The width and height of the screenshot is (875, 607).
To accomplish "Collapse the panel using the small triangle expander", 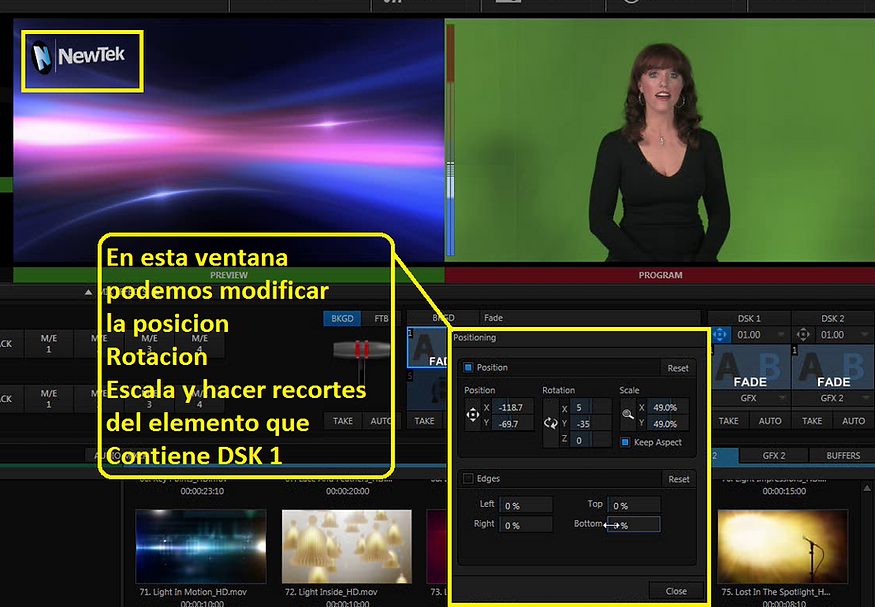I will click(88, 292).
